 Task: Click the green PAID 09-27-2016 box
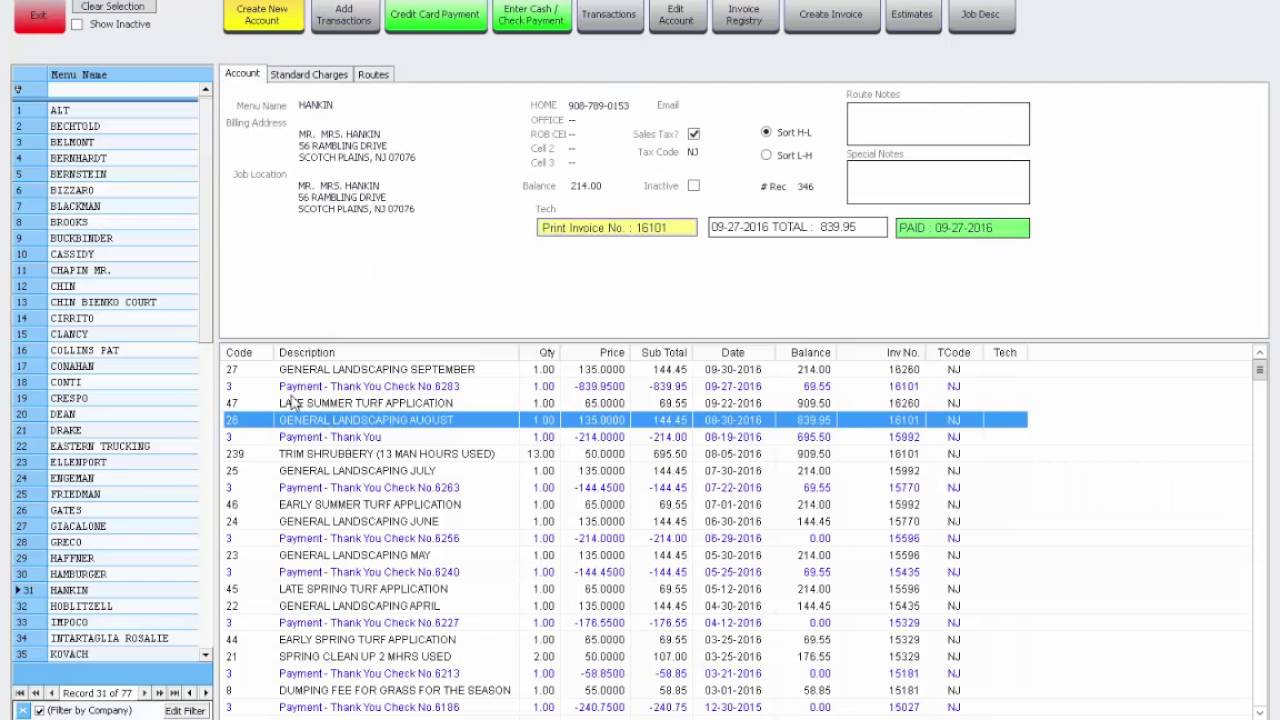click(x=962, y=228)
